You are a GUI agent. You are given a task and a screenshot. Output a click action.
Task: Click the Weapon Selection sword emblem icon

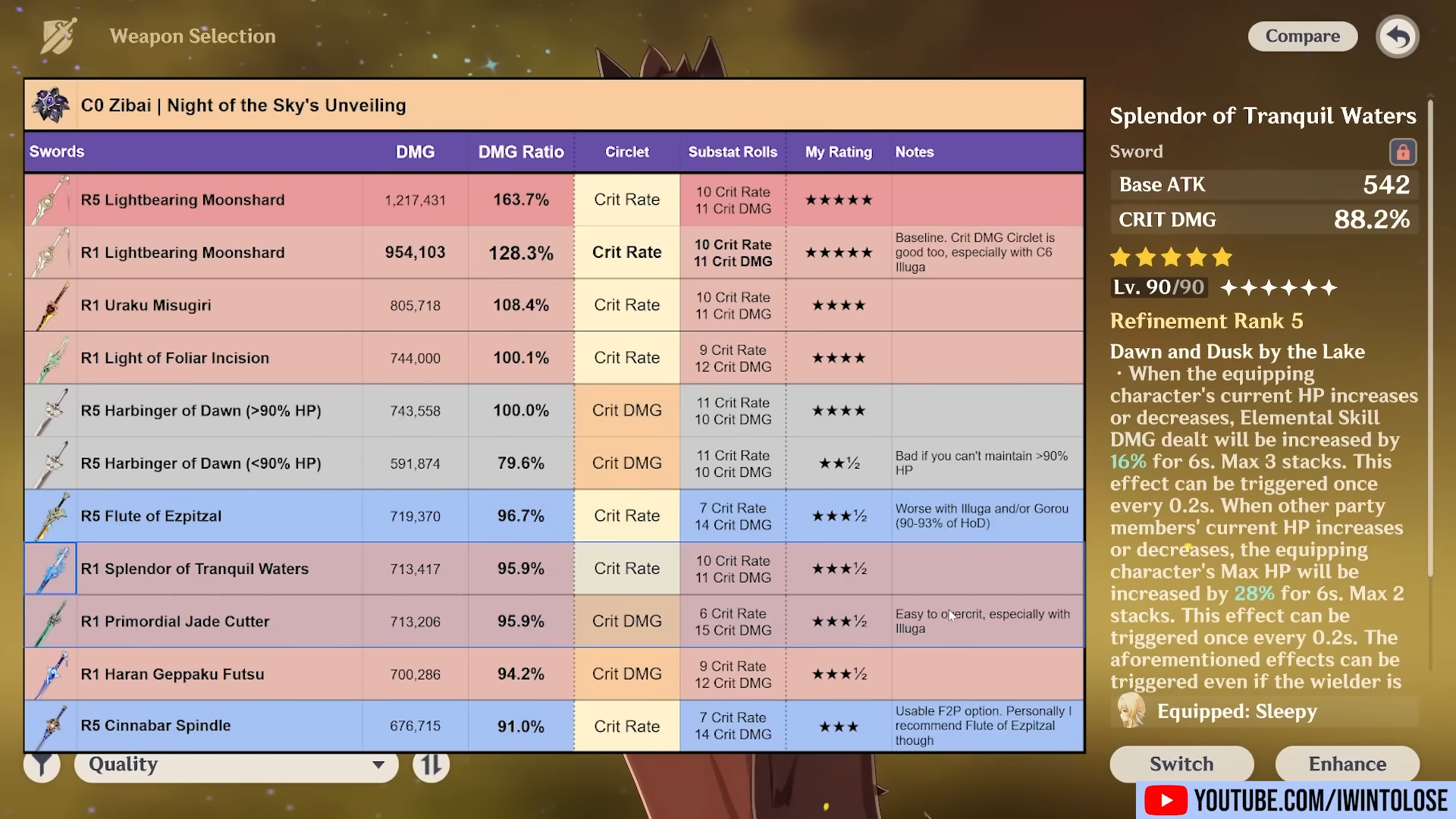[x=58, y=36]
